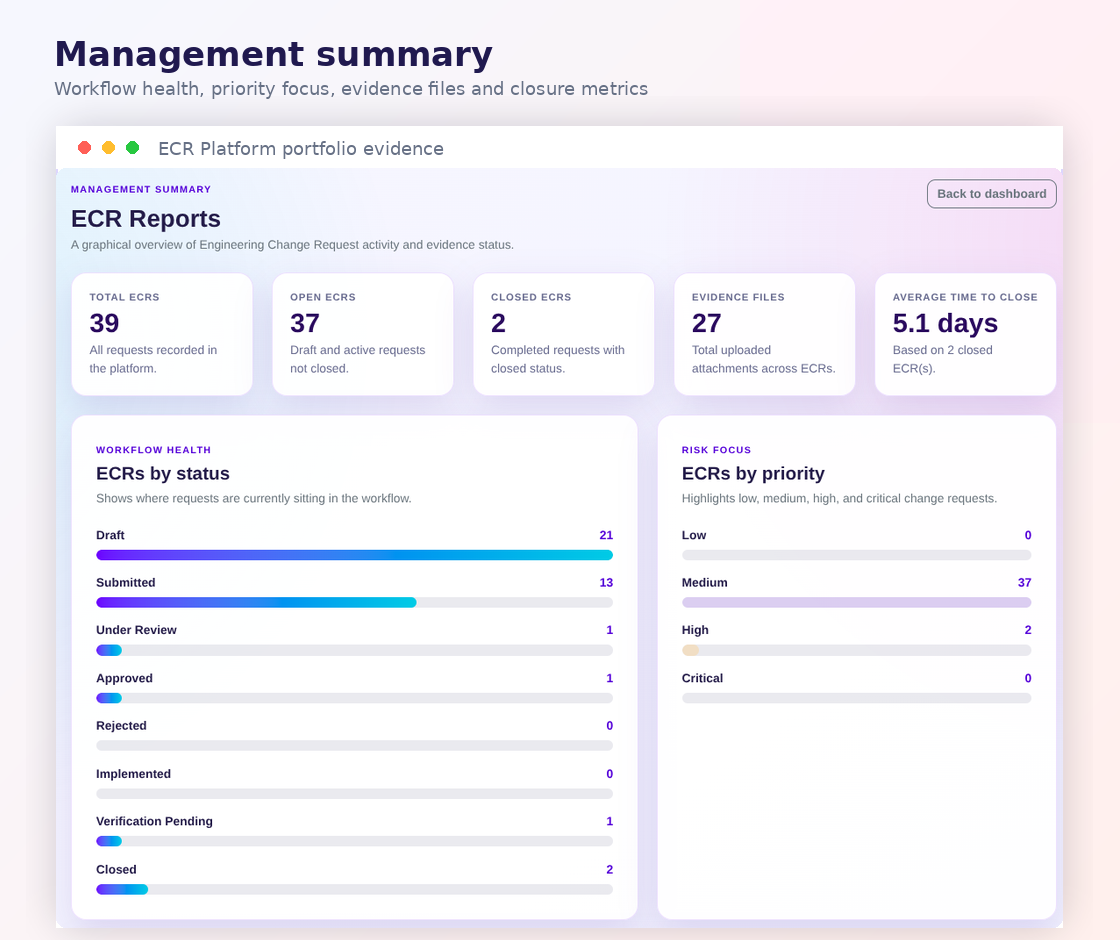The width and height of the screenshot is (1120, 940).
Task: Click the yellow minimize dot
Action: coord(109,148)
